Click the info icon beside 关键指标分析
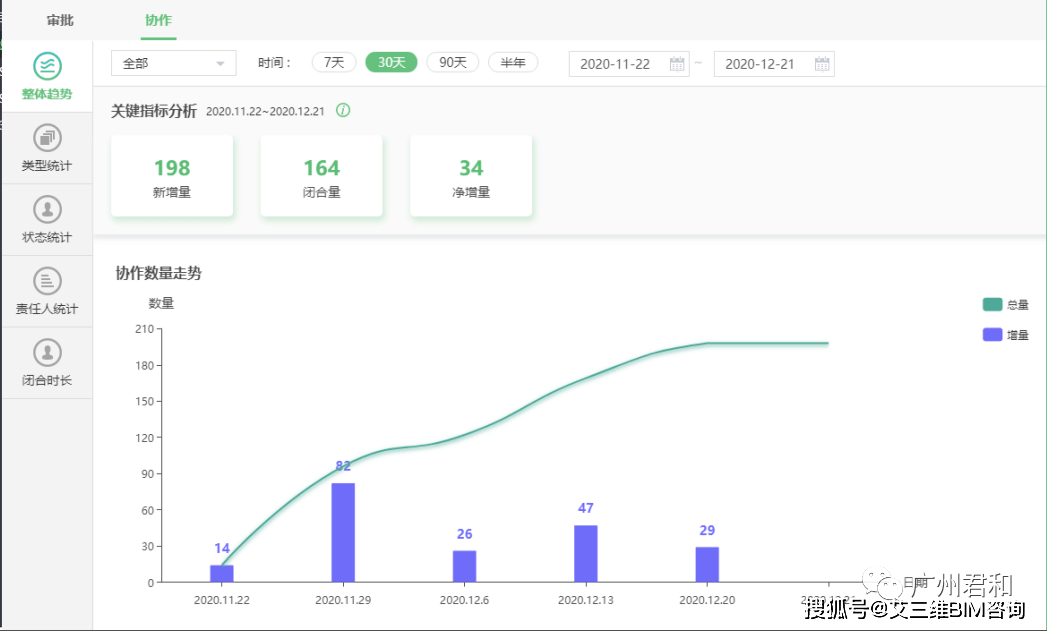Screen dimensions: 1047x631 coord(343,110)
